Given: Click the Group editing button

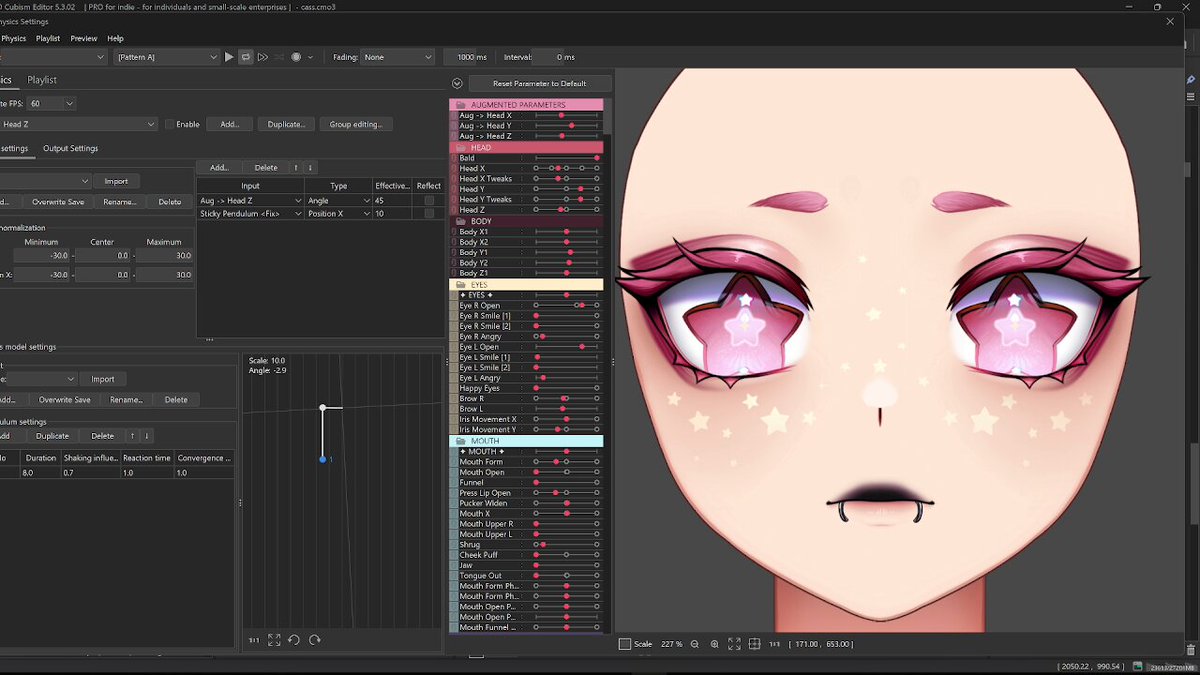Looking at the screenshot, I should coord(356,124).
